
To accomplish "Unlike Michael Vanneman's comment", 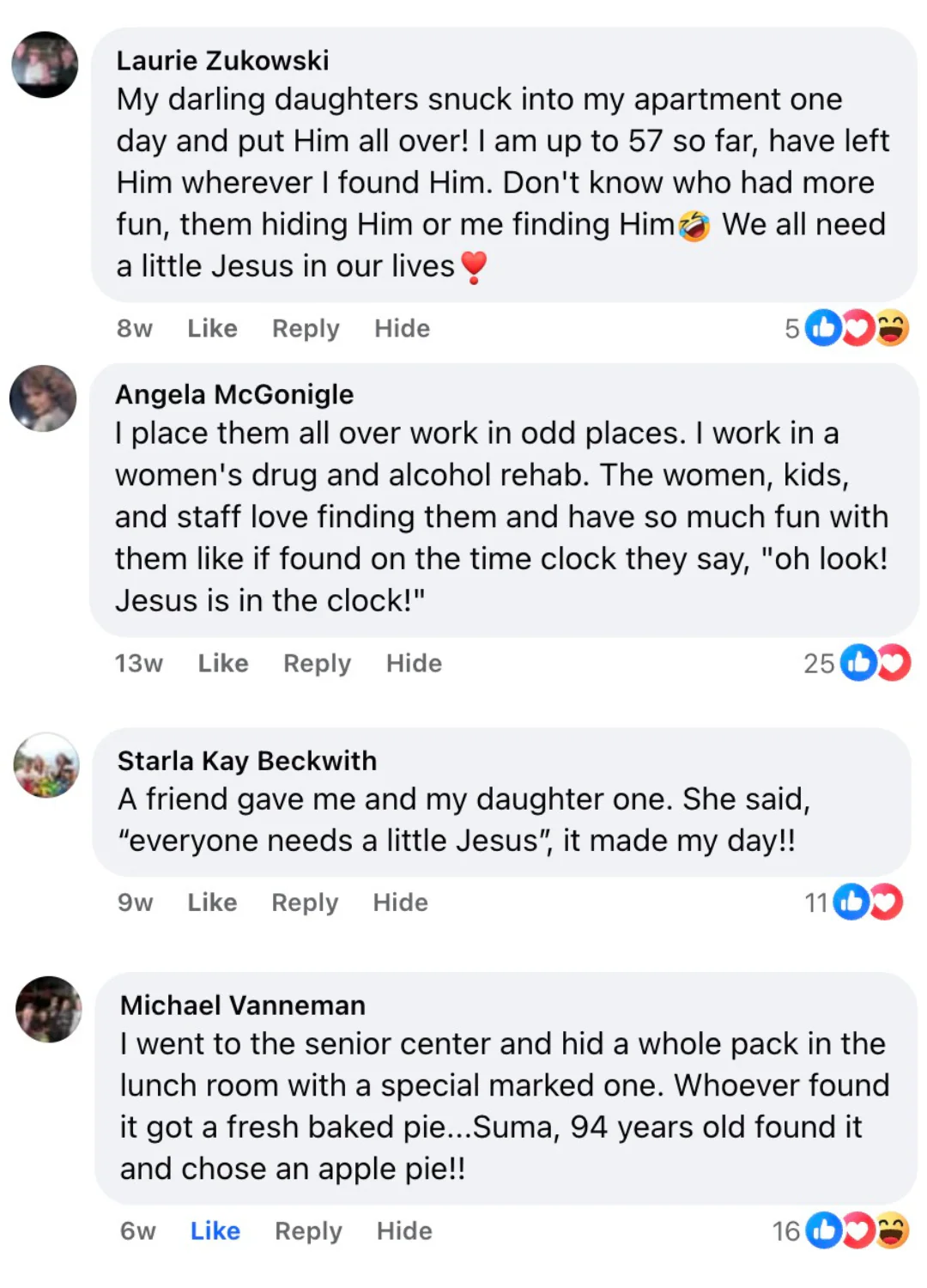I will click(x=215, y=1230).
